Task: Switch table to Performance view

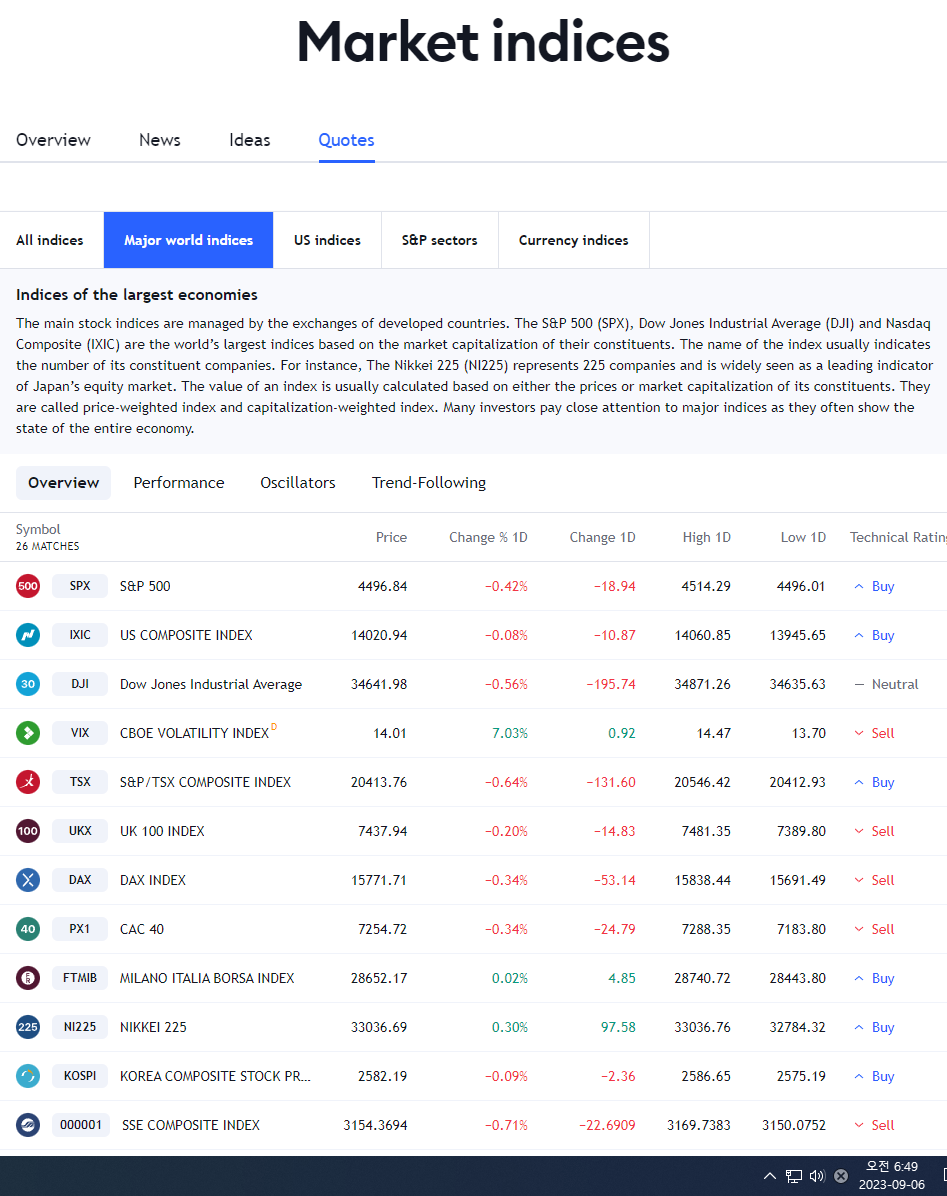Action: click(178, 483)
